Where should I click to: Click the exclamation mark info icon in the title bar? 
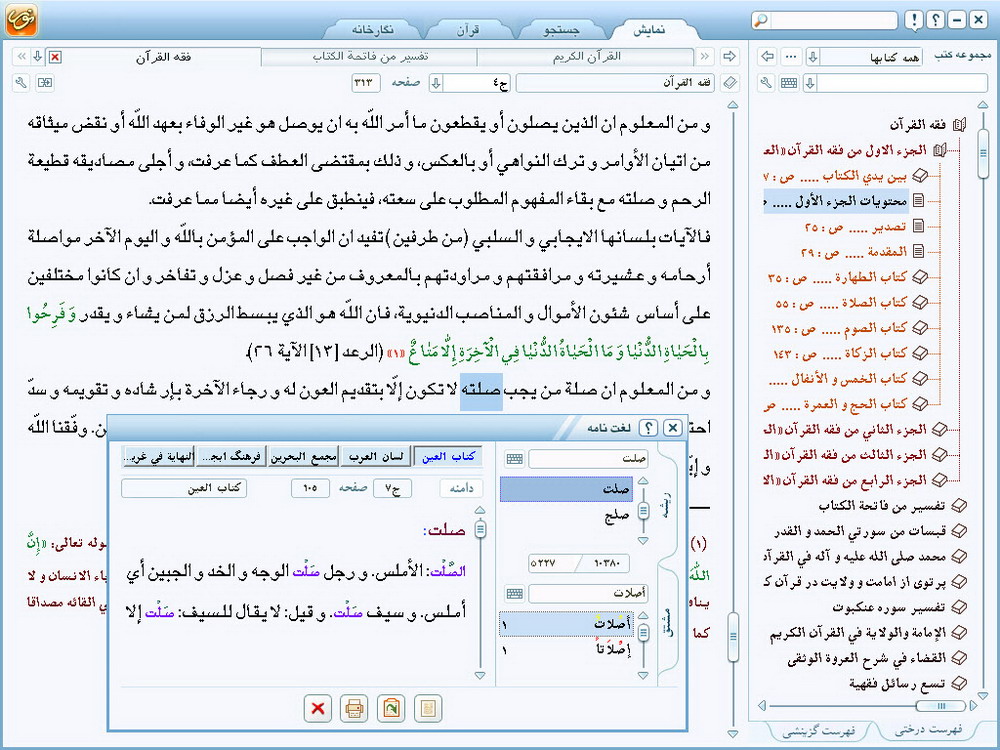coord(913,20)
